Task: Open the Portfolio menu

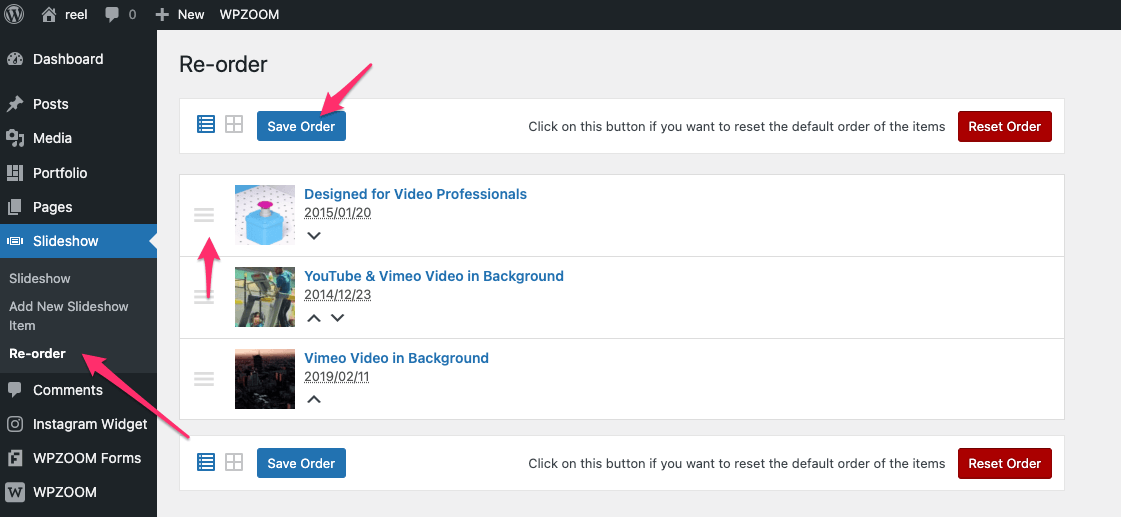Action: [x=60, y=173]
